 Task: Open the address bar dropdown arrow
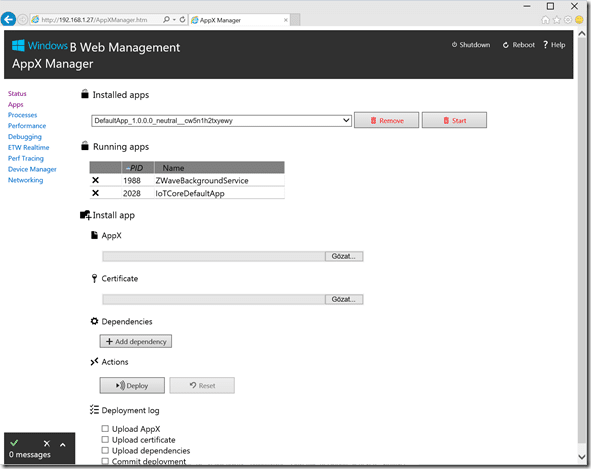(174, 20)
